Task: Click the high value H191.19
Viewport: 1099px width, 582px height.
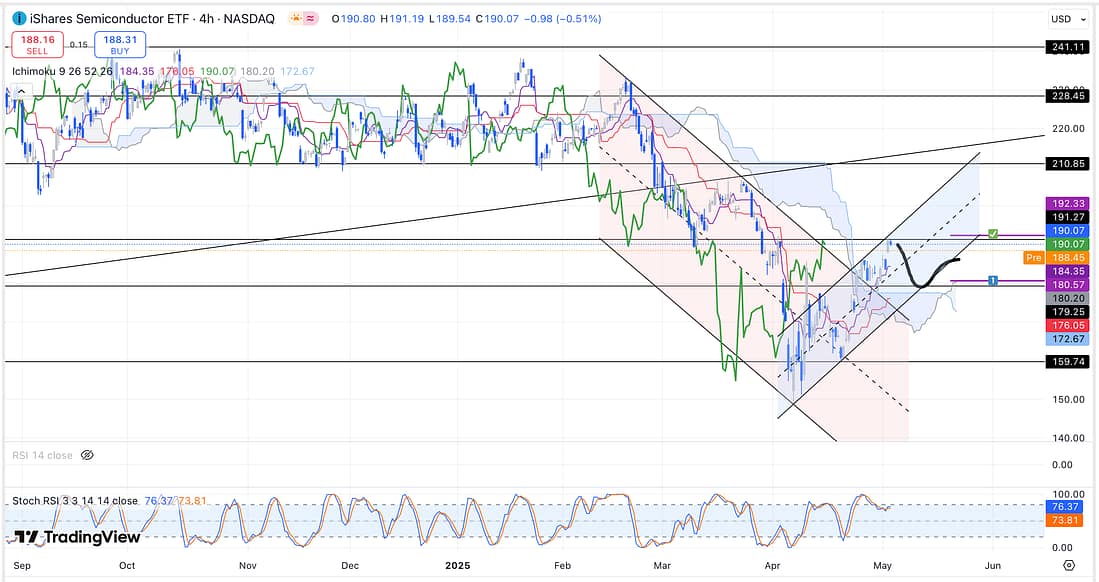Action: click(402, 19)
